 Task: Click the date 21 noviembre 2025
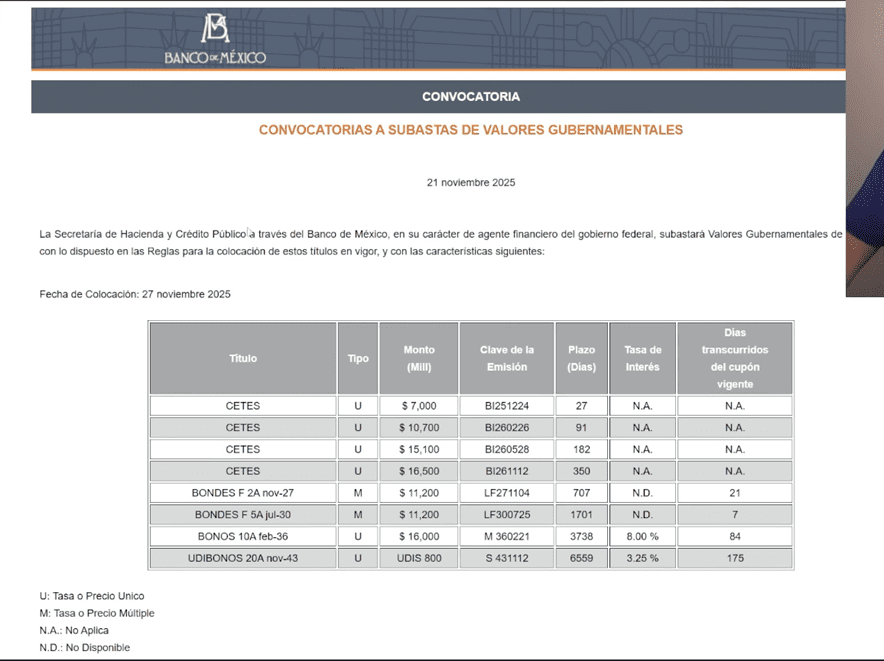point(470,183)
